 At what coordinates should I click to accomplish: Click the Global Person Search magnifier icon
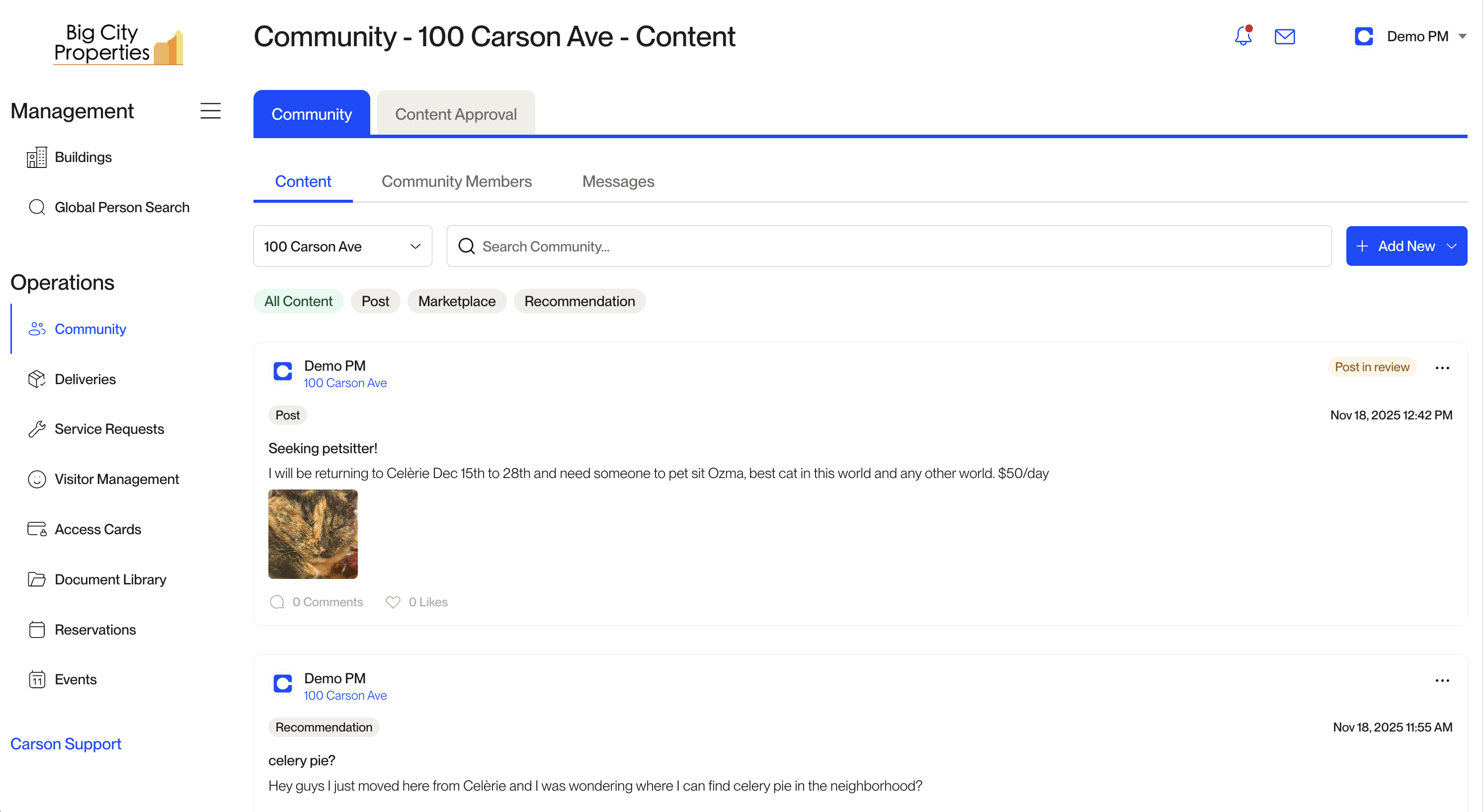pyautogui.click(x=37, y=207)
